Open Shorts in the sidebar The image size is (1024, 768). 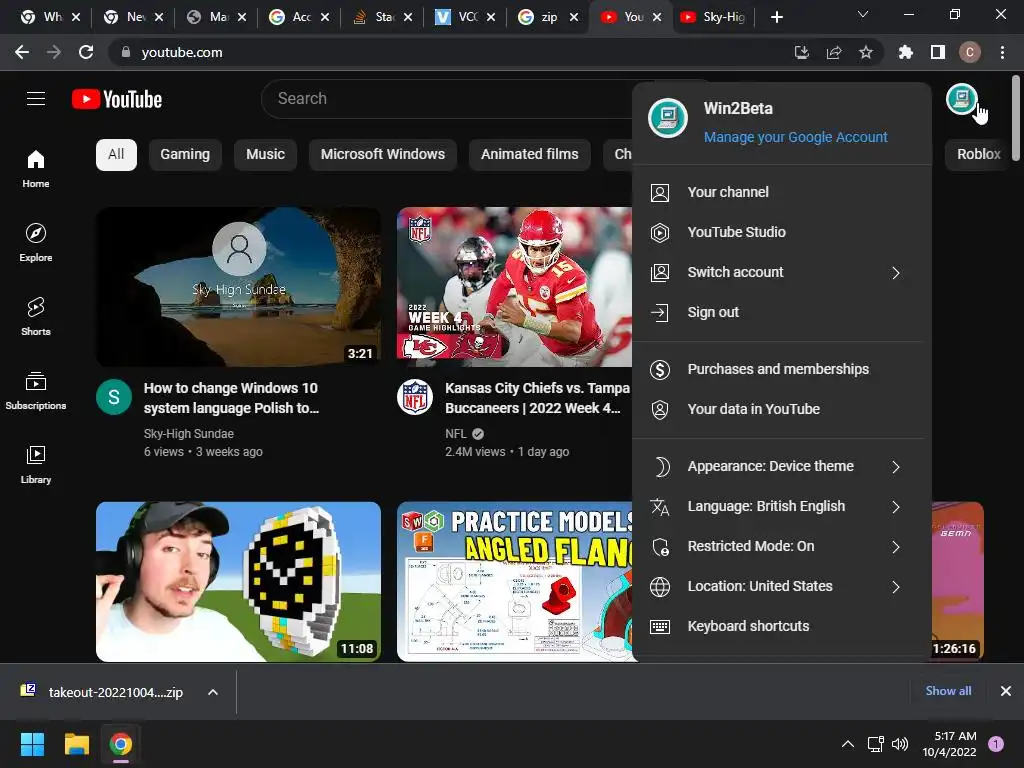36,316
